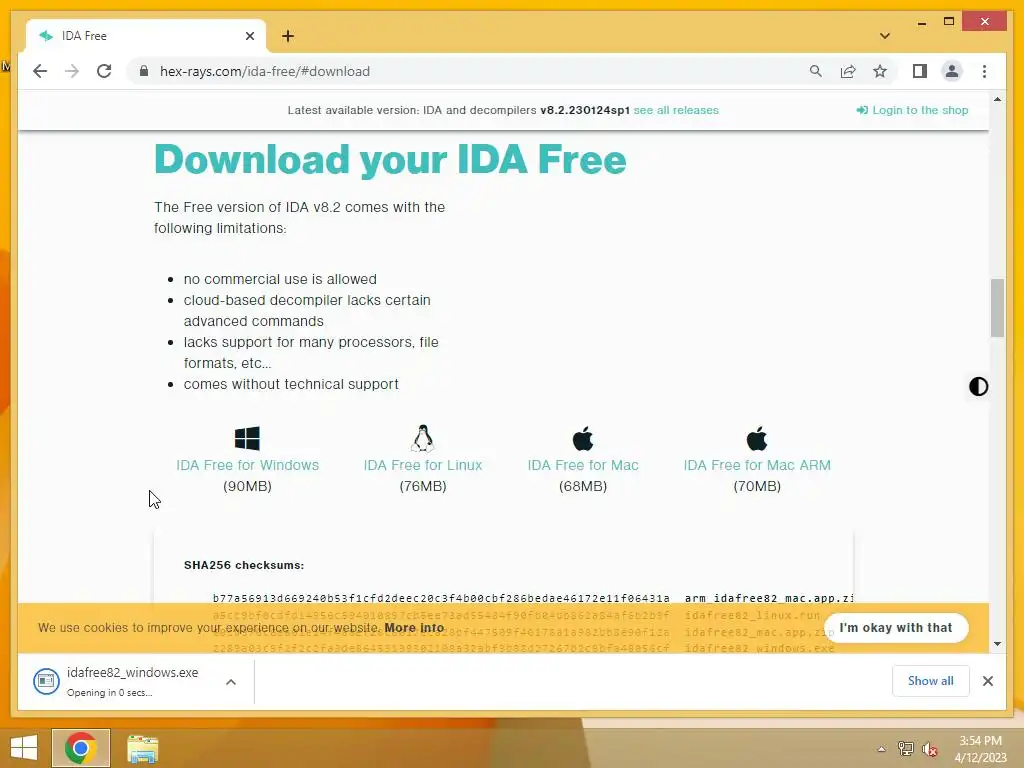Open the Windows Start button
Viewport: 1024px width, 768px height.
point(24,748)
